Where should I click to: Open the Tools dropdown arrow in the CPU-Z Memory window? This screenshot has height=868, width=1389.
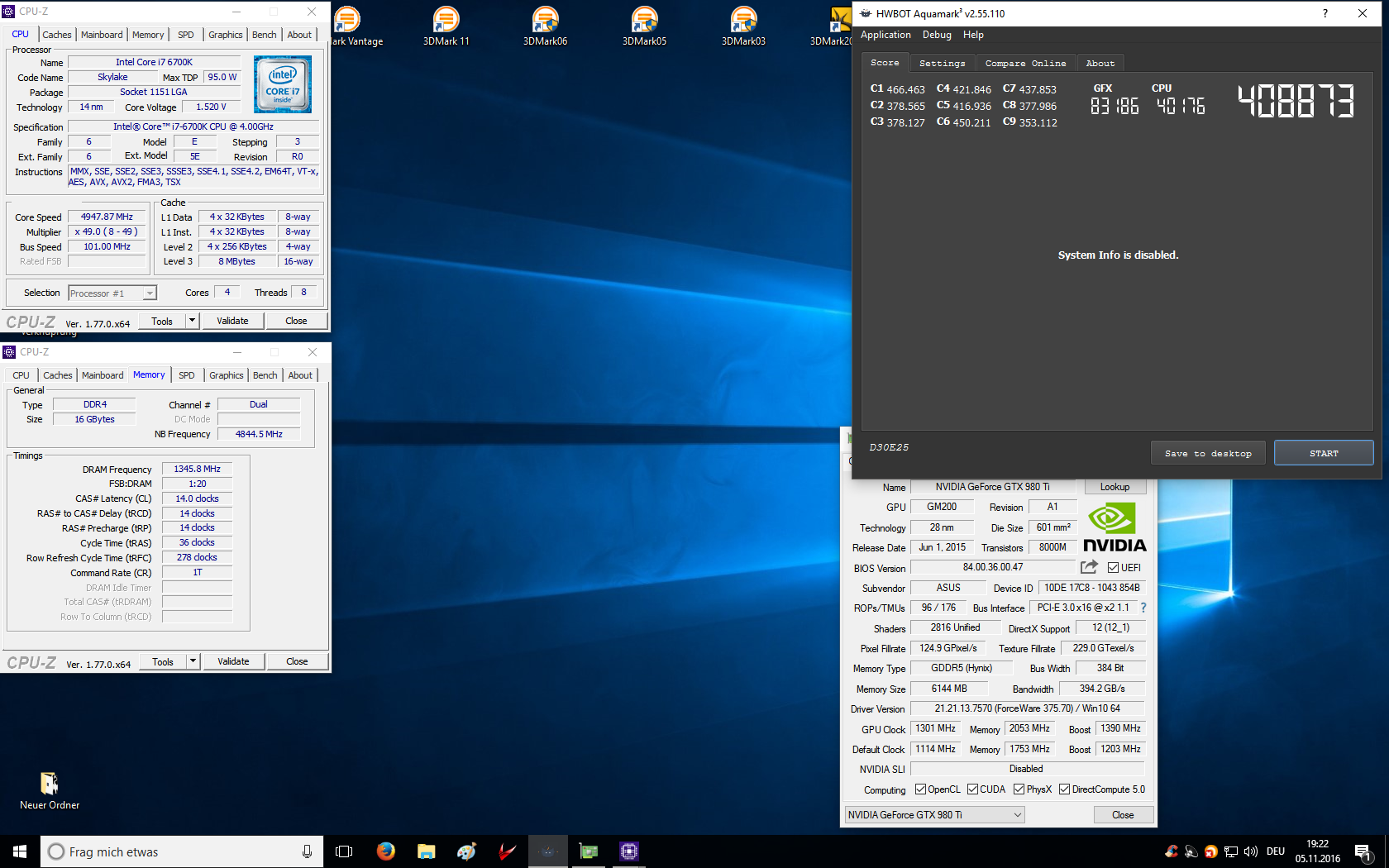tap(193, 661)
